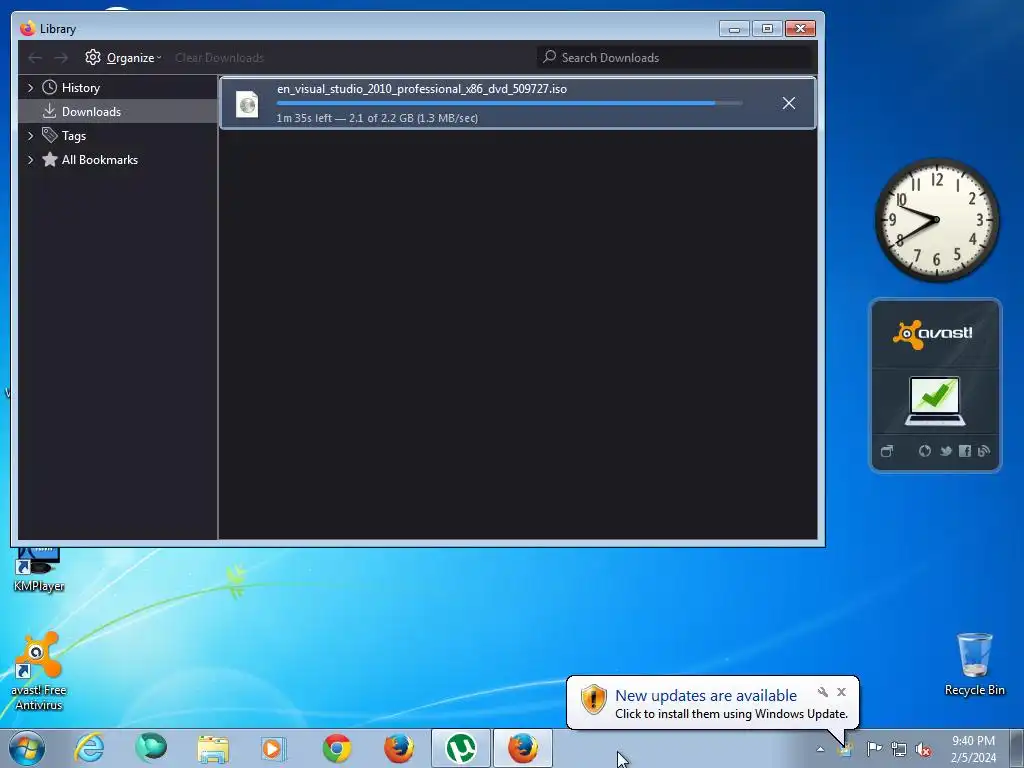Click the avast! Free Antivirus desktop shortcut
The height and width of the screenshot is (768, 1024).
39,671
